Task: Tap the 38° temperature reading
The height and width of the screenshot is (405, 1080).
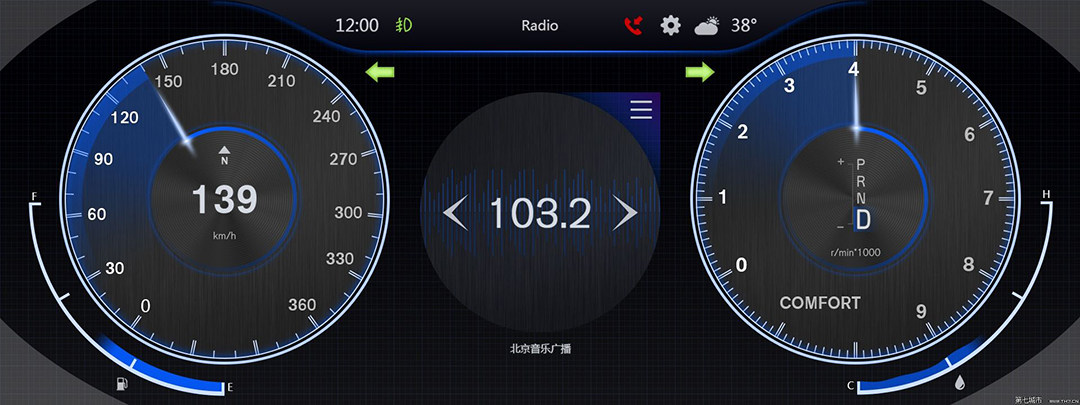Action: (x=743, y=25)
